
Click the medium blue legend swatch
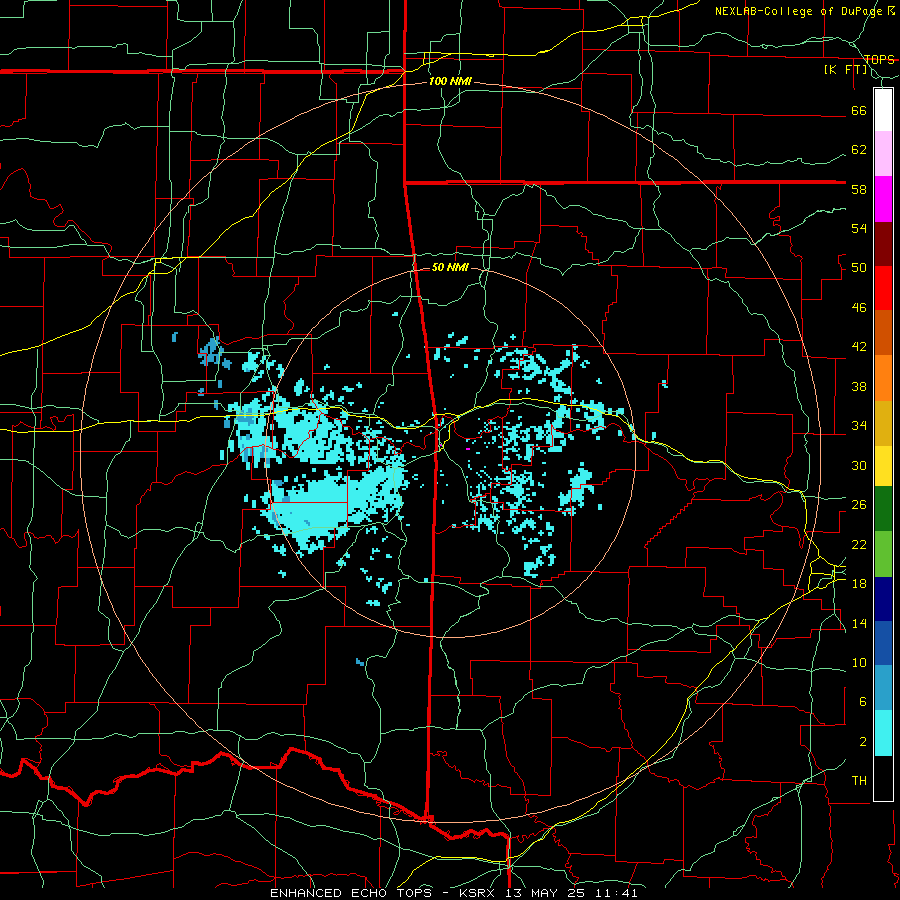[x=883, y=643]
